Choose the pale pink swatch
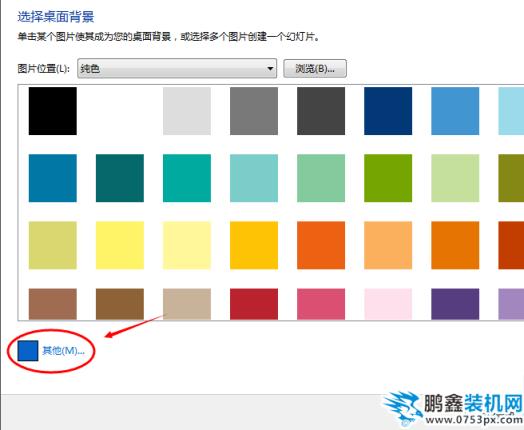 coord(388,304)
